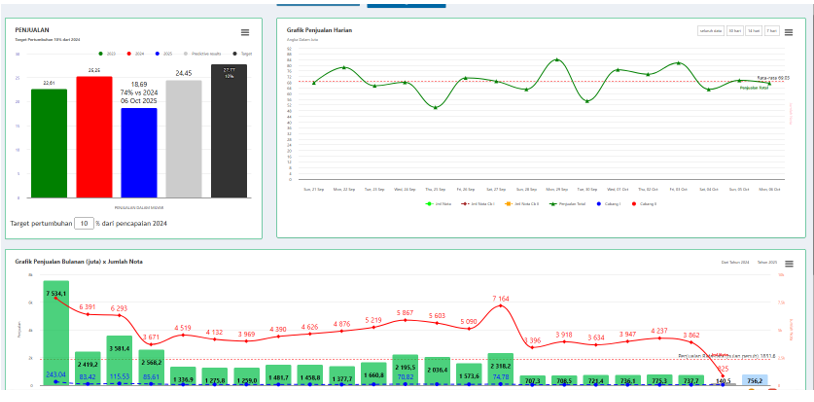Show all data with seluruh data button

pyautogui.click(x=709, y=32)
